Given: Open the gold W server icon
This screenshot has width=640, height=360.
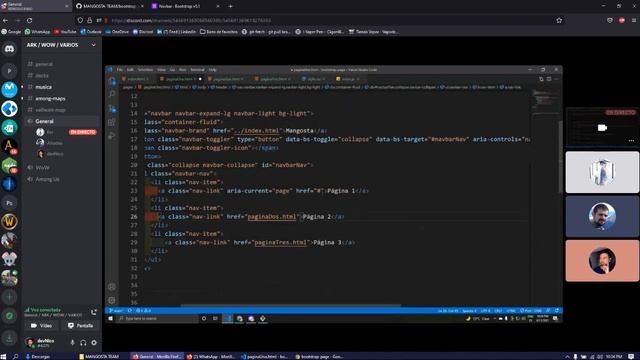Looking at the screenshot, I should [9, 222].
